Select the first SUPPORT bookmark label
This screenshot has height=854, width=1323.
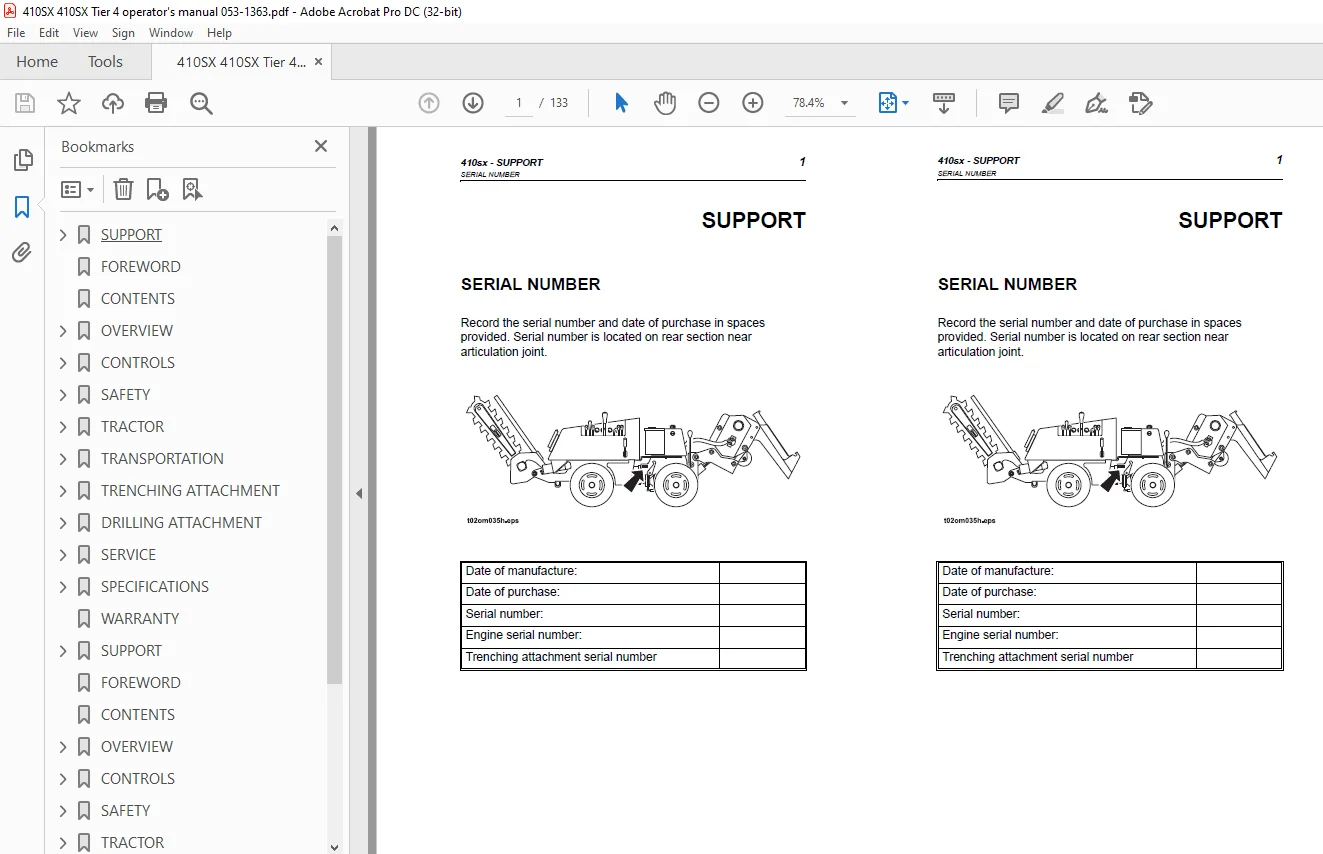(131, 235)
